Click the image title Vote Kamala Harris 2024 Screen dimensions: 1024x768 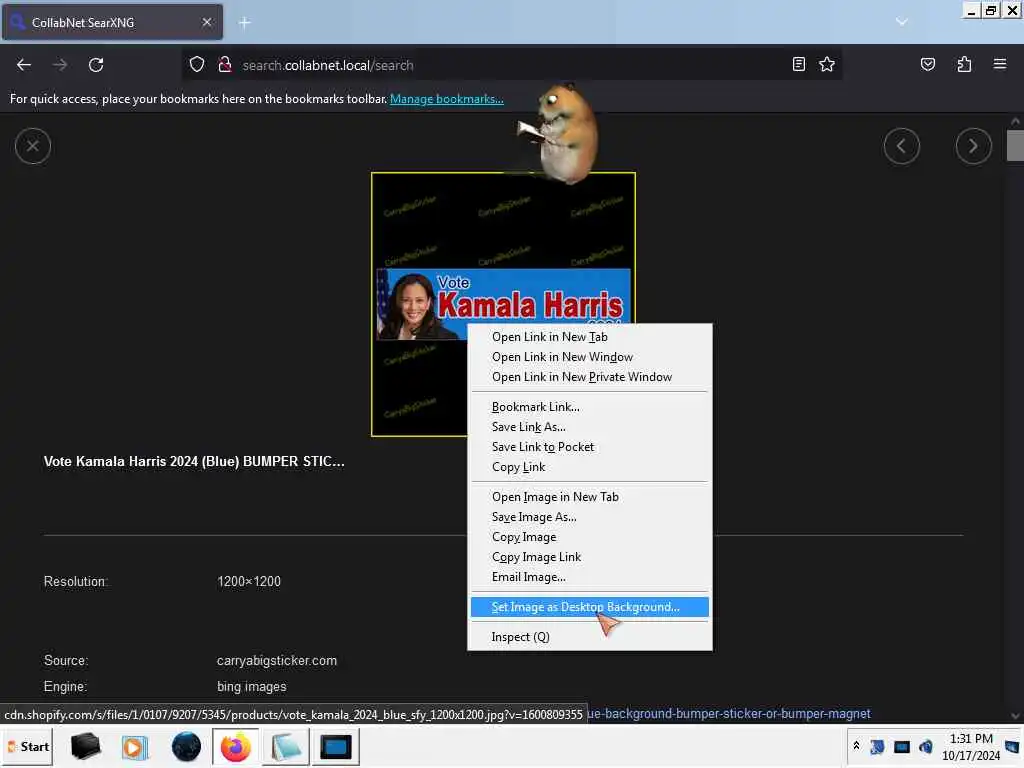tap(194, 462)
